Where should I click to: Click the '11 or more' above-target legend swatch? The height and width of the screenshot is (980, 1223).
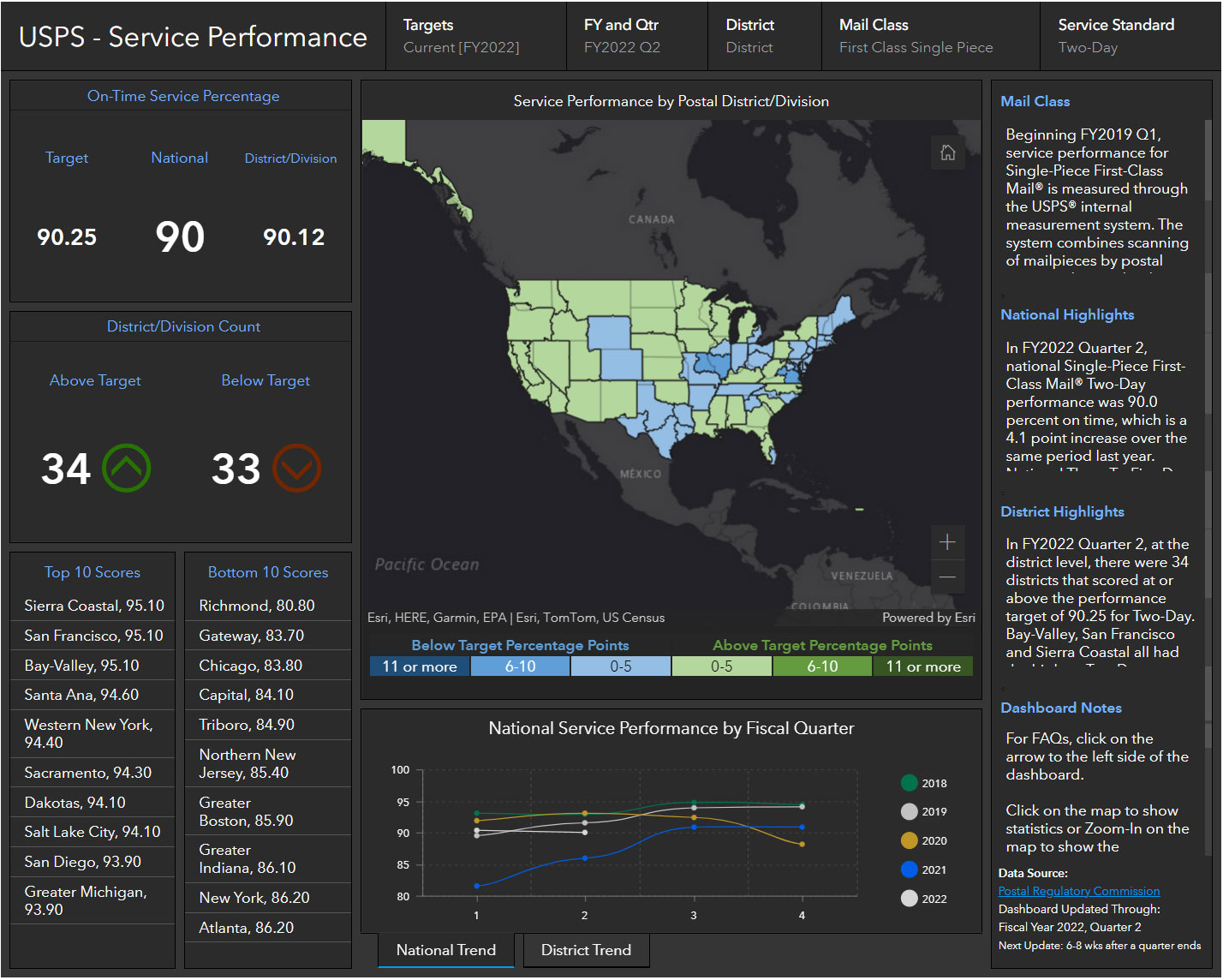point(923,666)
